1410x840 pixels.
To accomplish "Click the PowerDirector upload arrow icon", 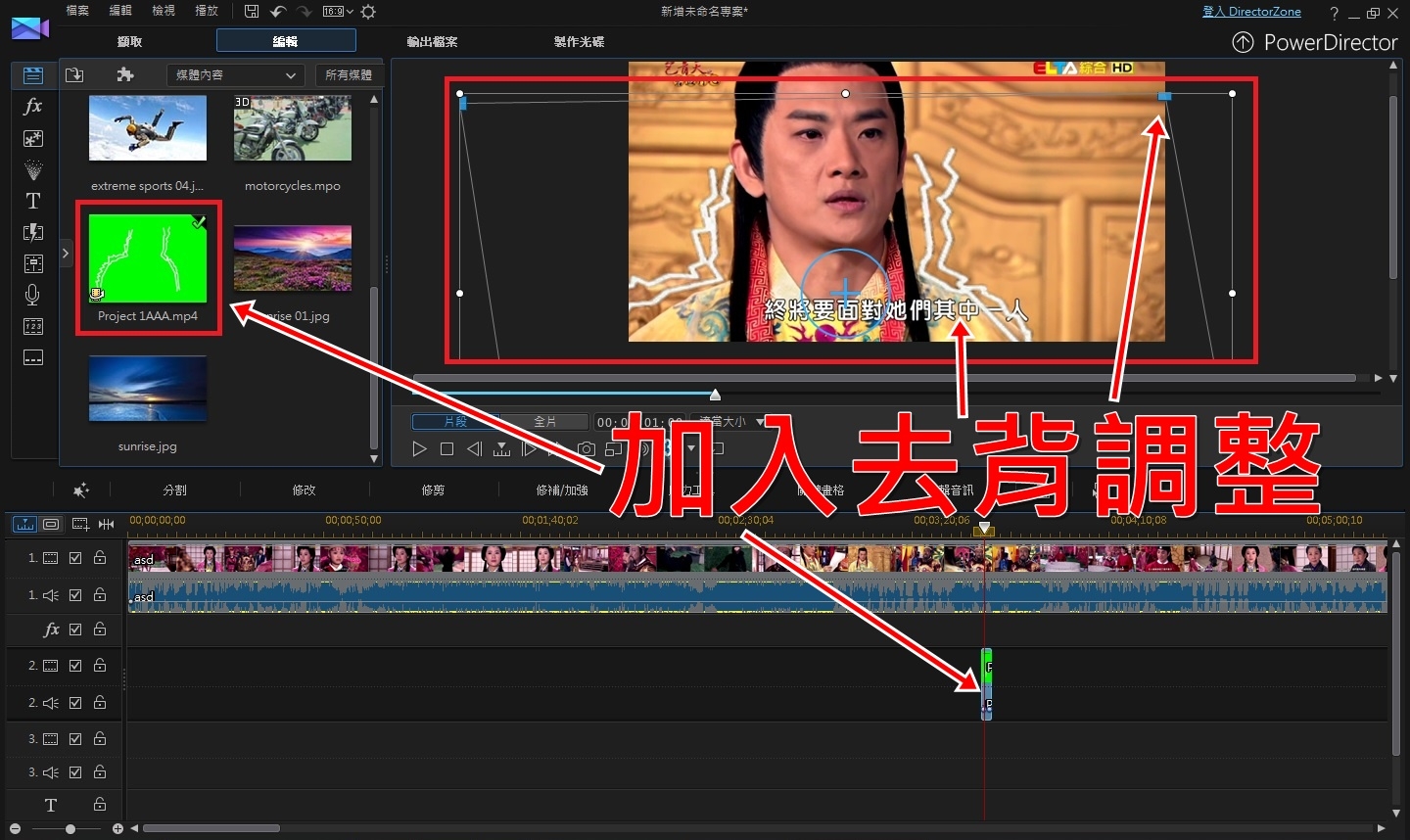I will pyautogui.click(x=1243, y=42).
